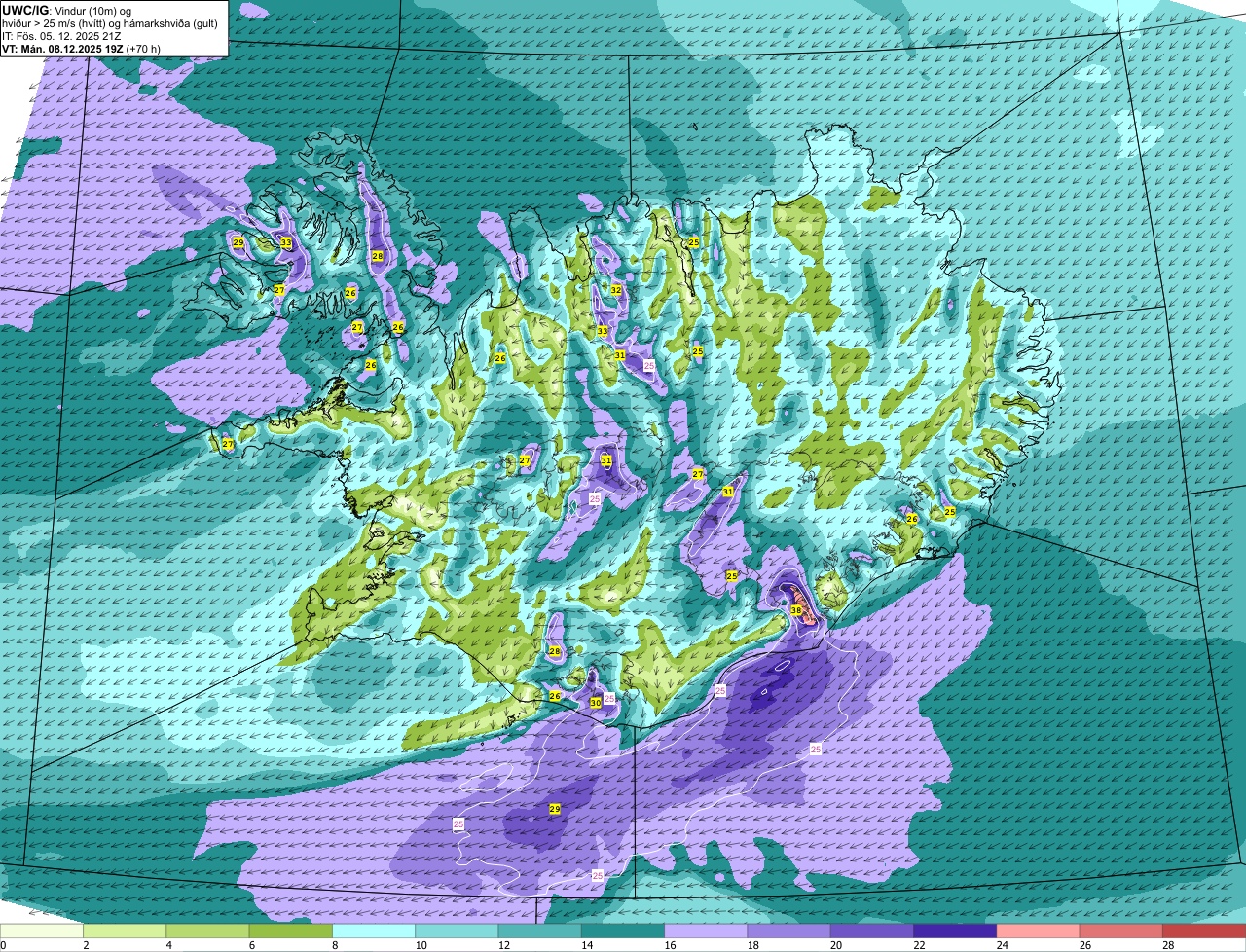The image size is (1246, 952).
Task: Click the 'IT: Fös. 05. 12. 2025 21Z' line
Action: coord(62,36)
